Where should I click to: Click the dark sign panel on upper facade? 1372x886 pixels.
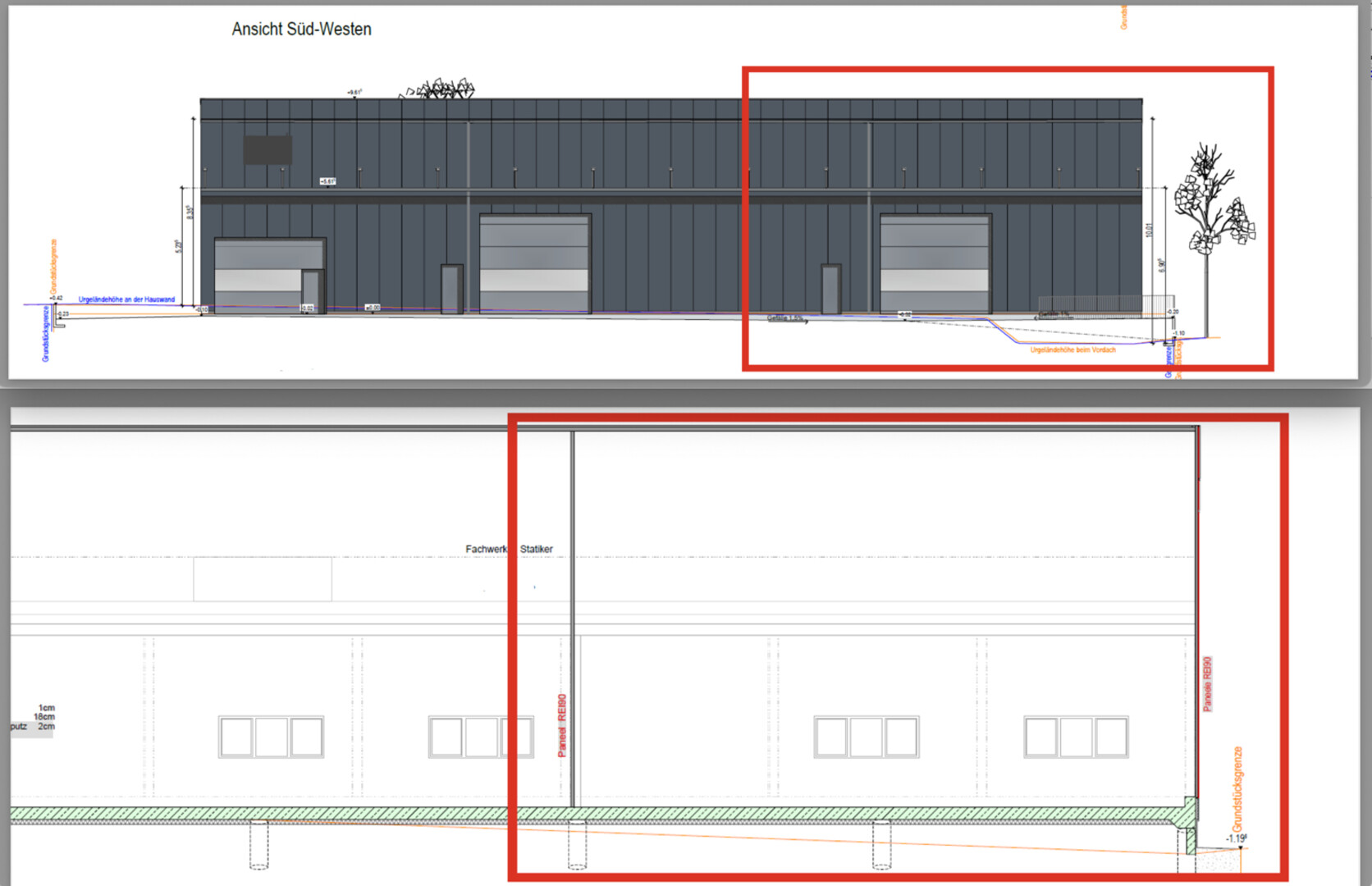tap(268, 150)
